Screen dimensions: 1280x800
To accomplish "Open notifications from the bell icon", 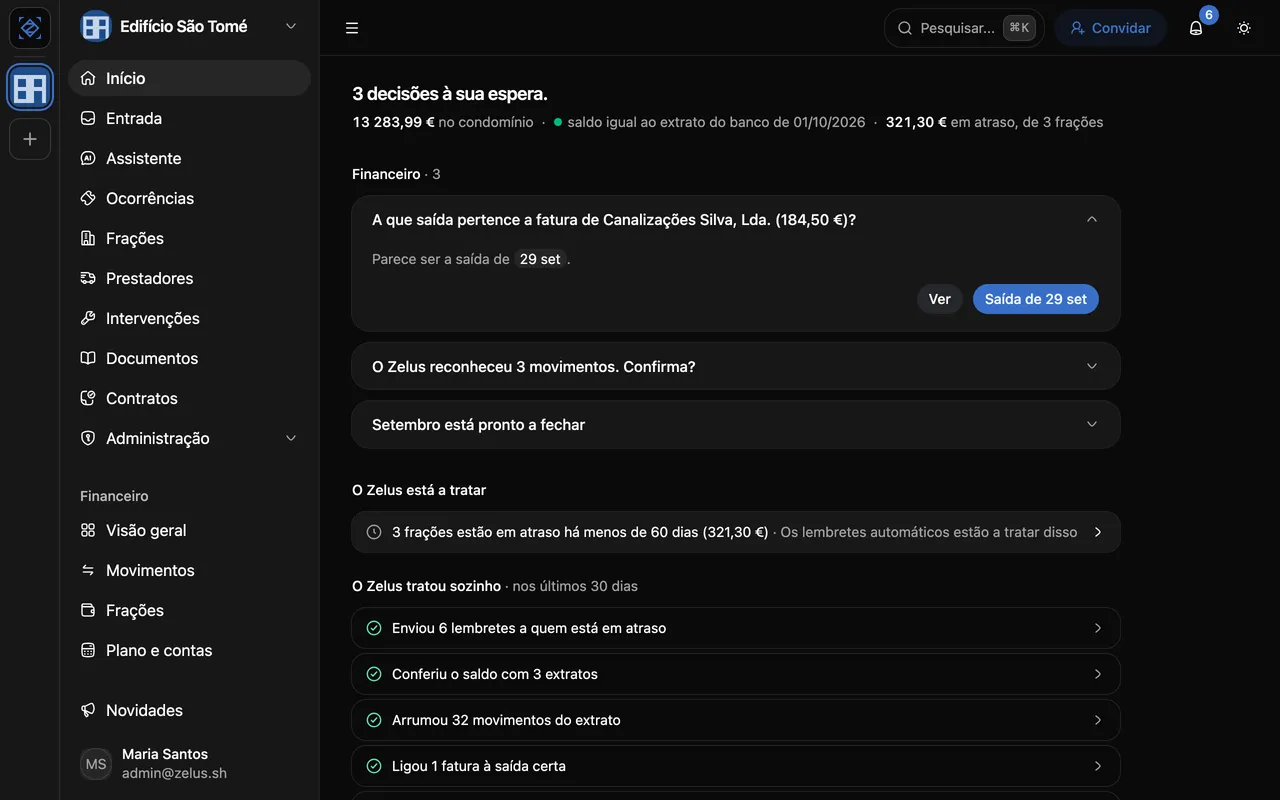I will coord(1196,28).
